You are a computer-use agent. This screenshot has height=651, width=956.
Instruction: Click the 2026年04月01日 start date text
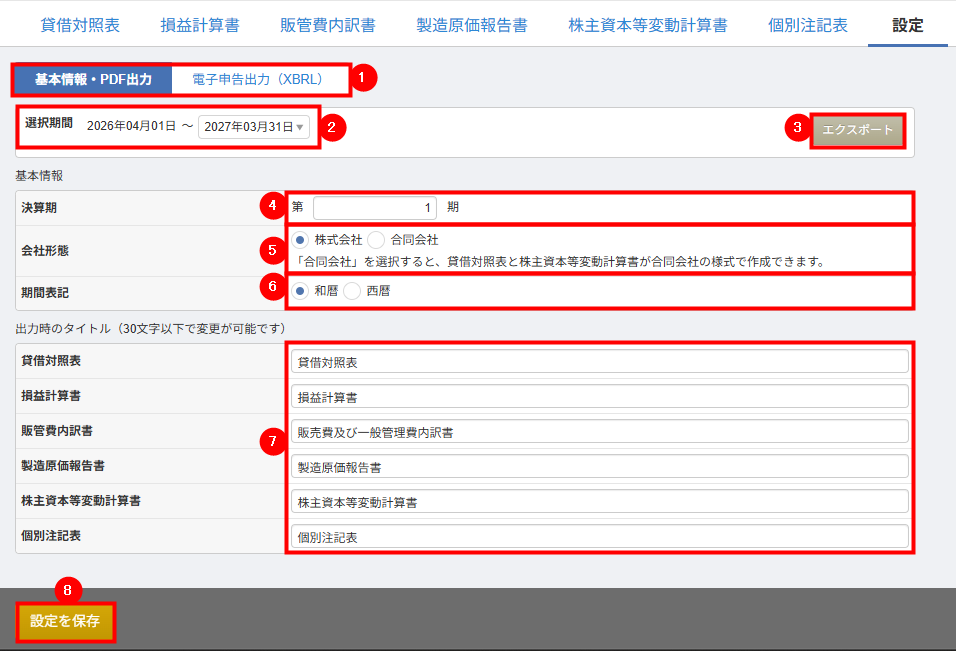click(x=131, y=126)
